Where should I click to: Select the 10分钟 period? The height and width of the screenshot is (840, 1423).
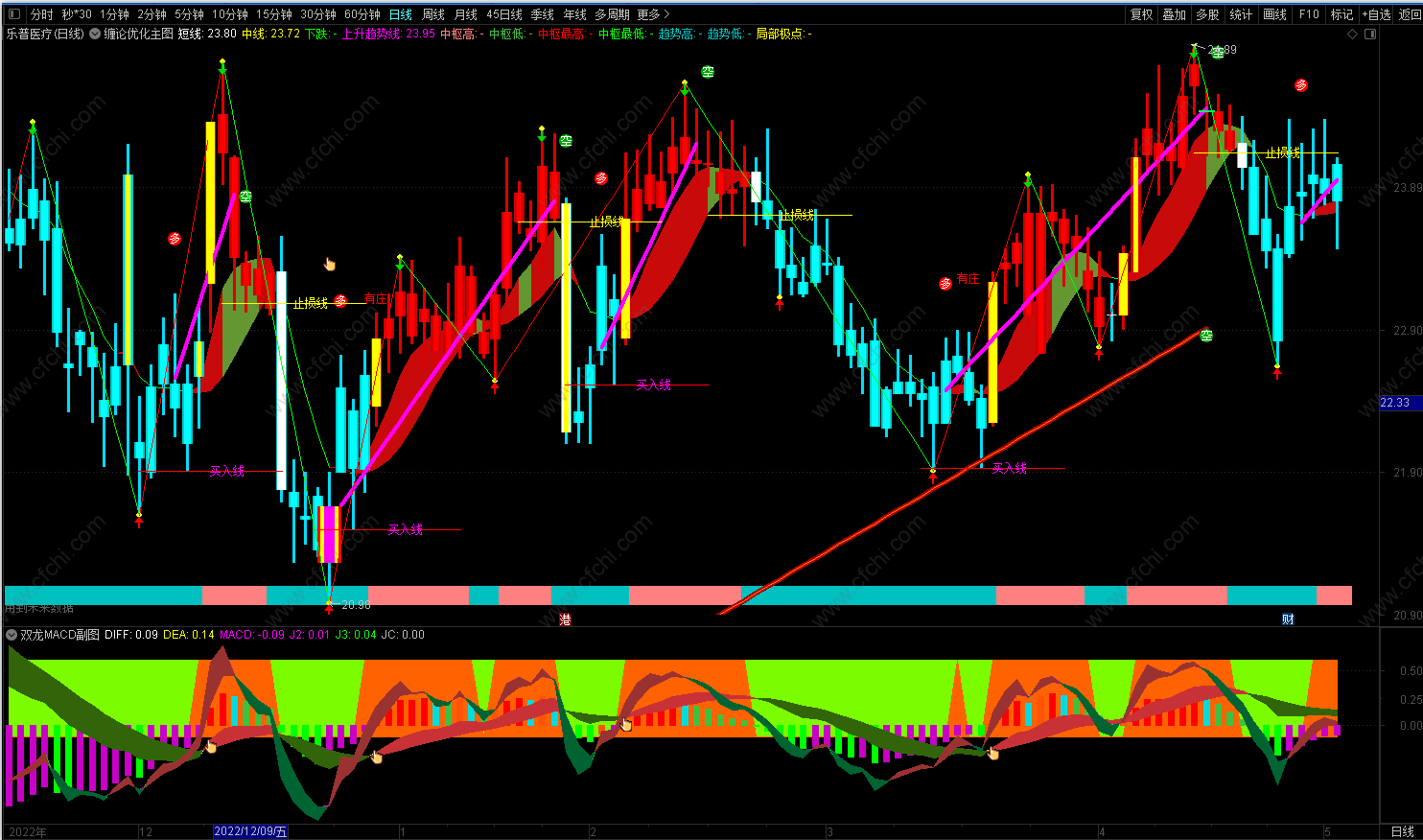pos(230,14)
